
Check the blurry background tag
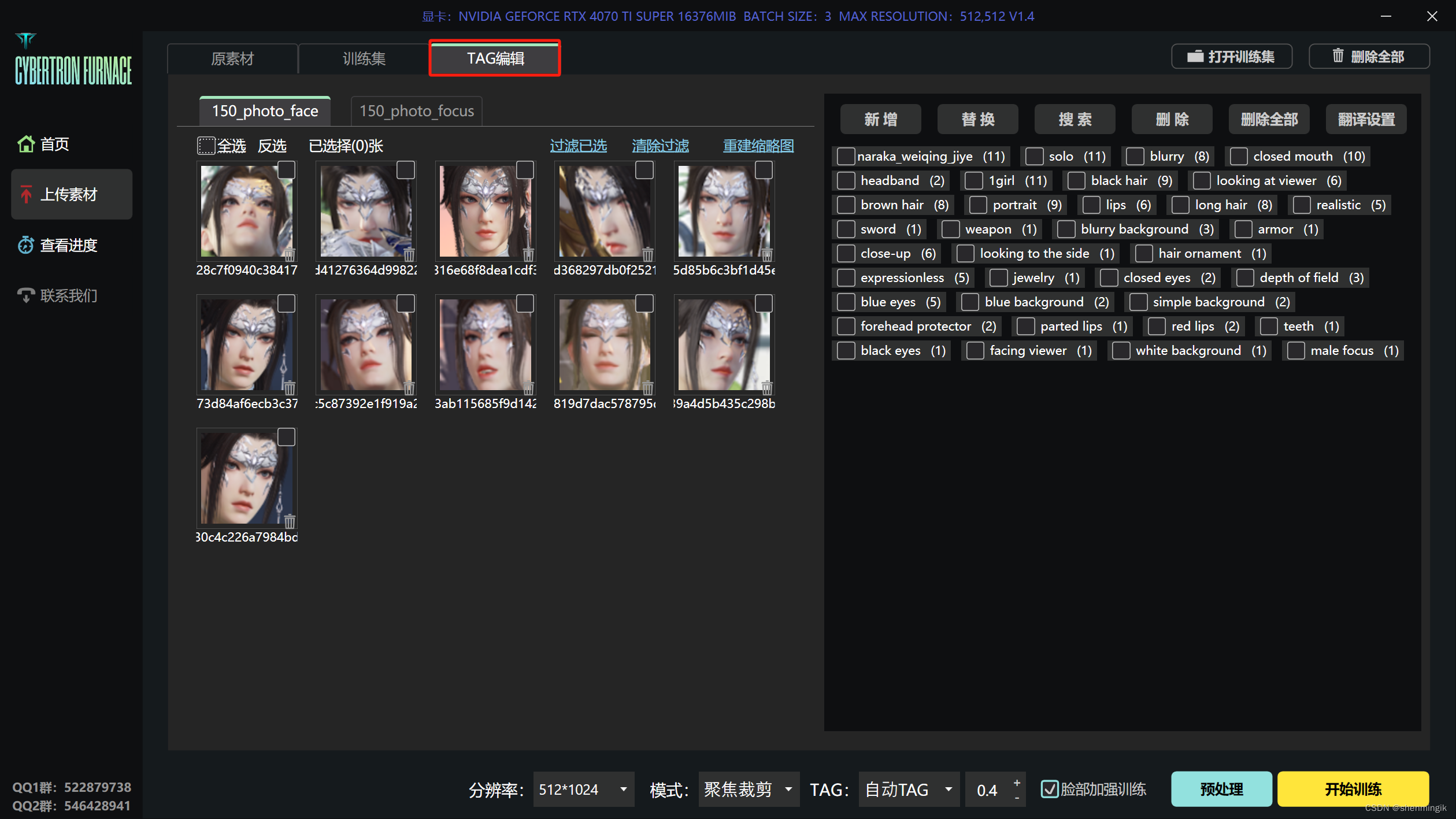pyautogui.click(x=1066, y=229)
